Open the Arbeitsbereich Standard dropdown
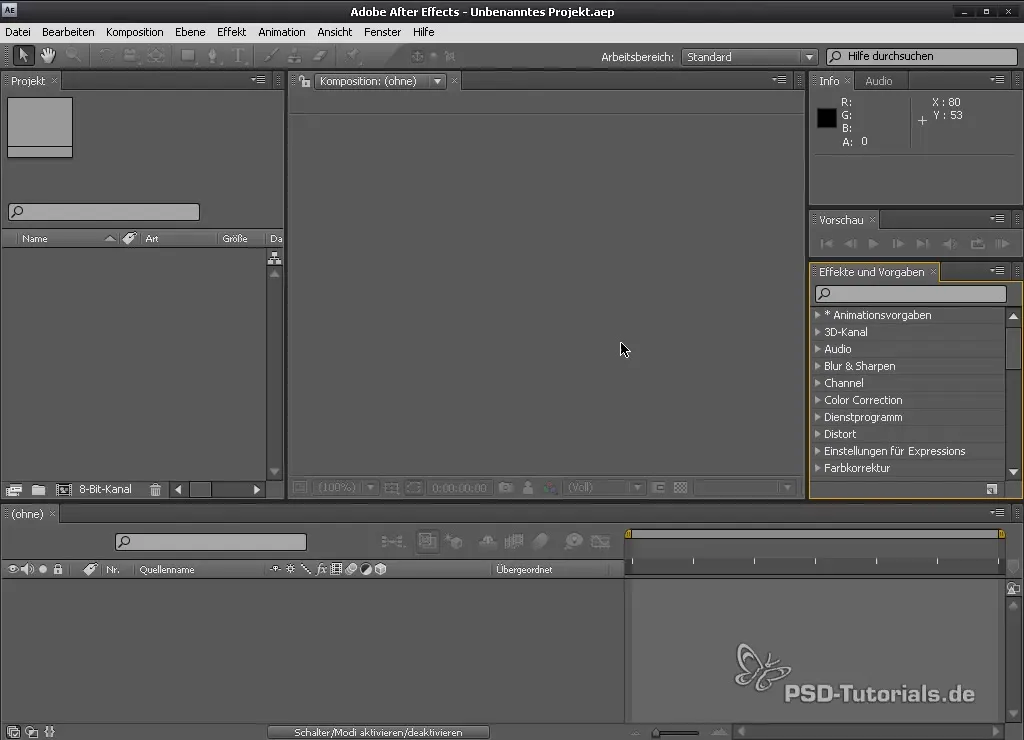The width and height of the screenshot is (1024, 740). coord(750,57)
